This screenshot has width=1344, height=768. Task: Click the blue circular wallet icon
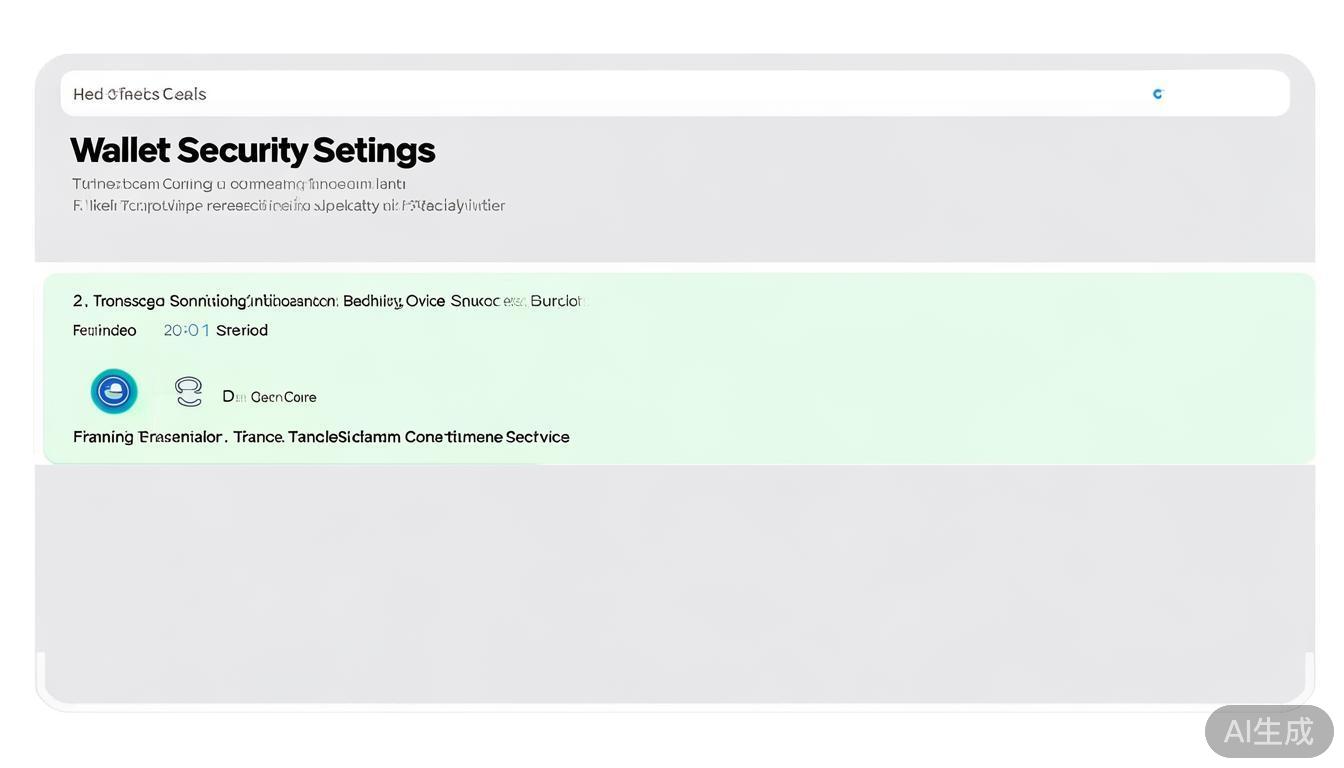pyautogui.click(x=114, y=391)
